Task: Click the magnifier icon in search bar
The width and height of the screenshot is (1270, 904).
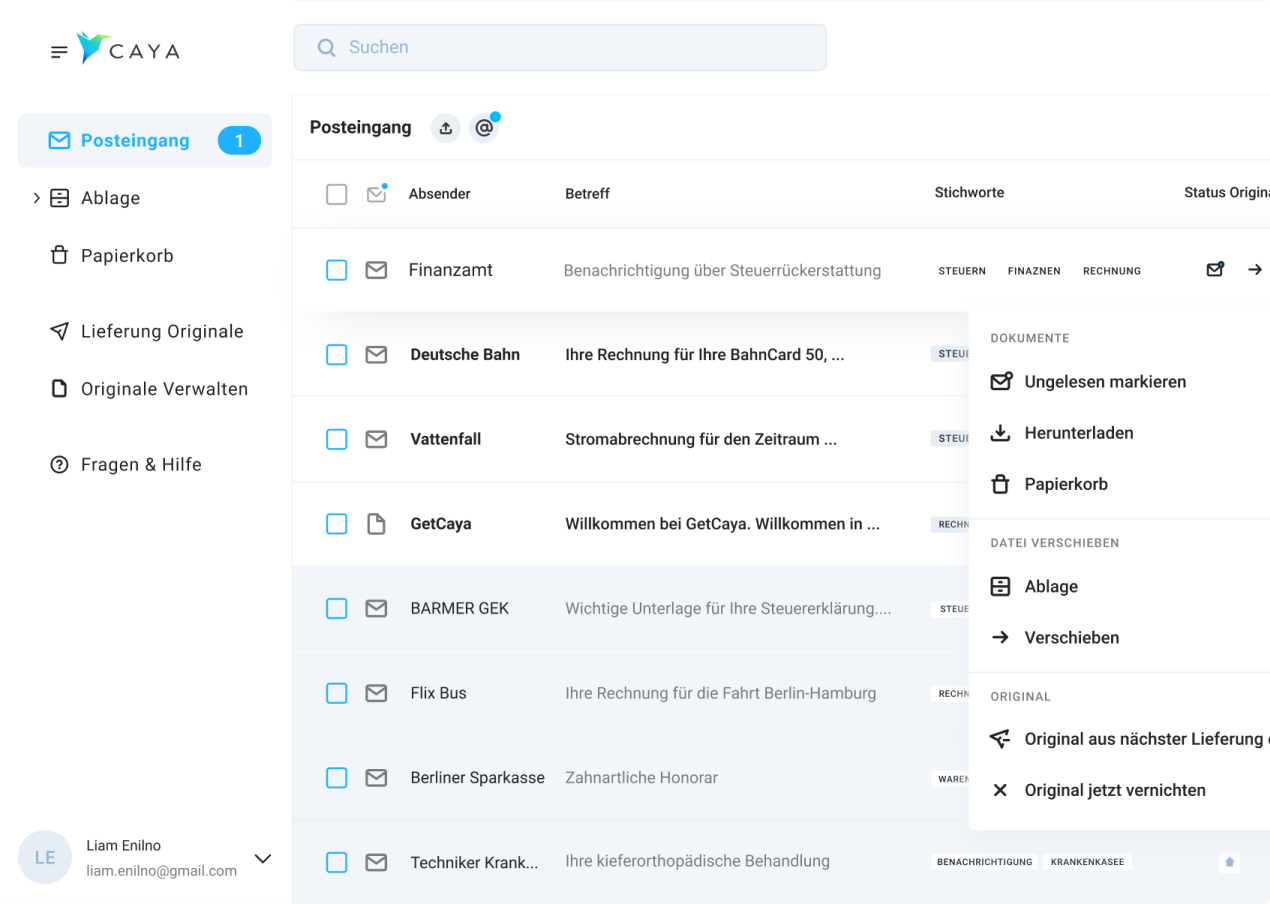Action: (326, 47)
